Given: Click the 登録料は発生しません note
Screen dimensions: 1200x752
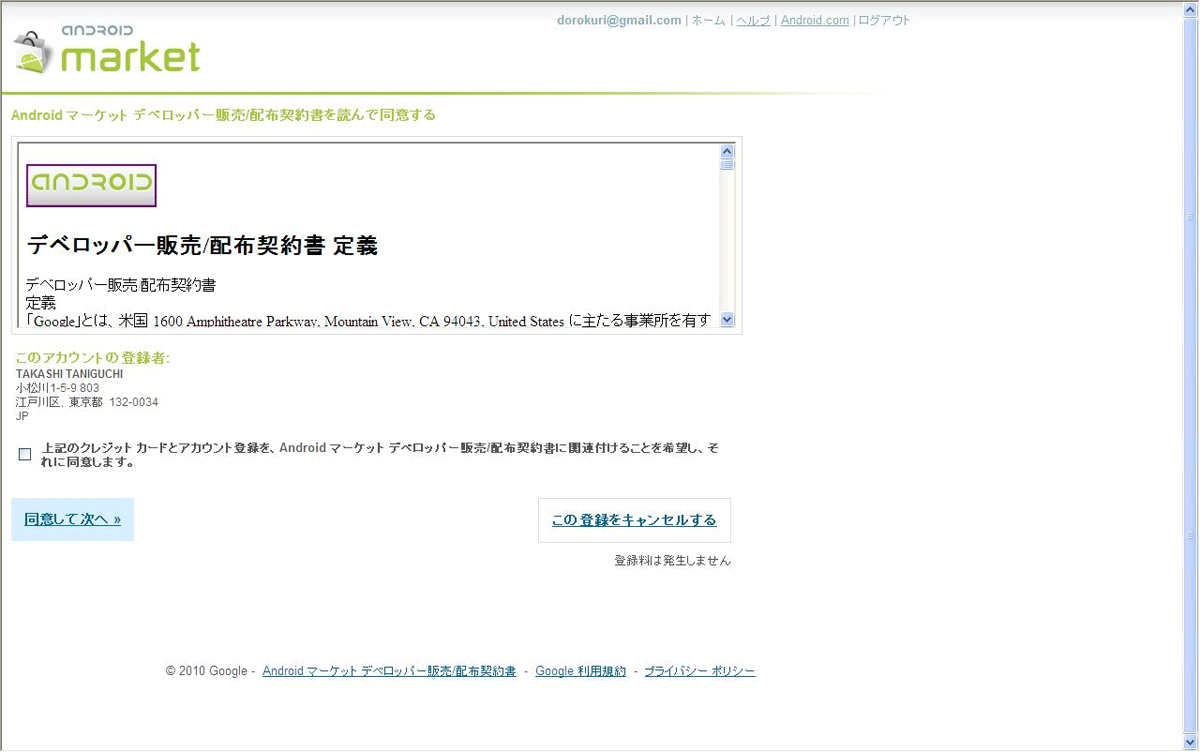Looking at the screenshot, I should [x=672, y=561].
